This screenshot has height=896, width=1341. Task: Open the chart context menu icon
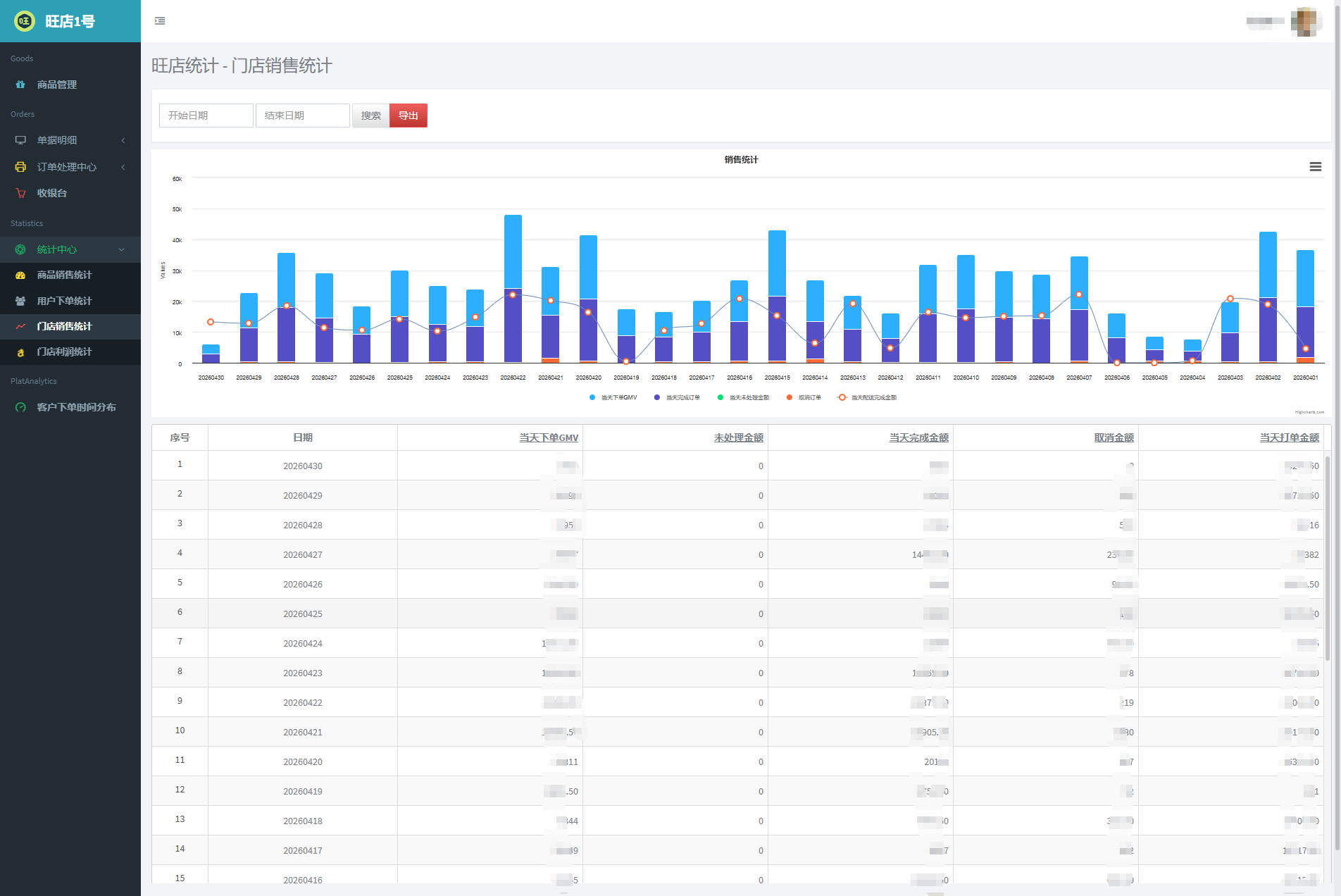click(1315, 167)
